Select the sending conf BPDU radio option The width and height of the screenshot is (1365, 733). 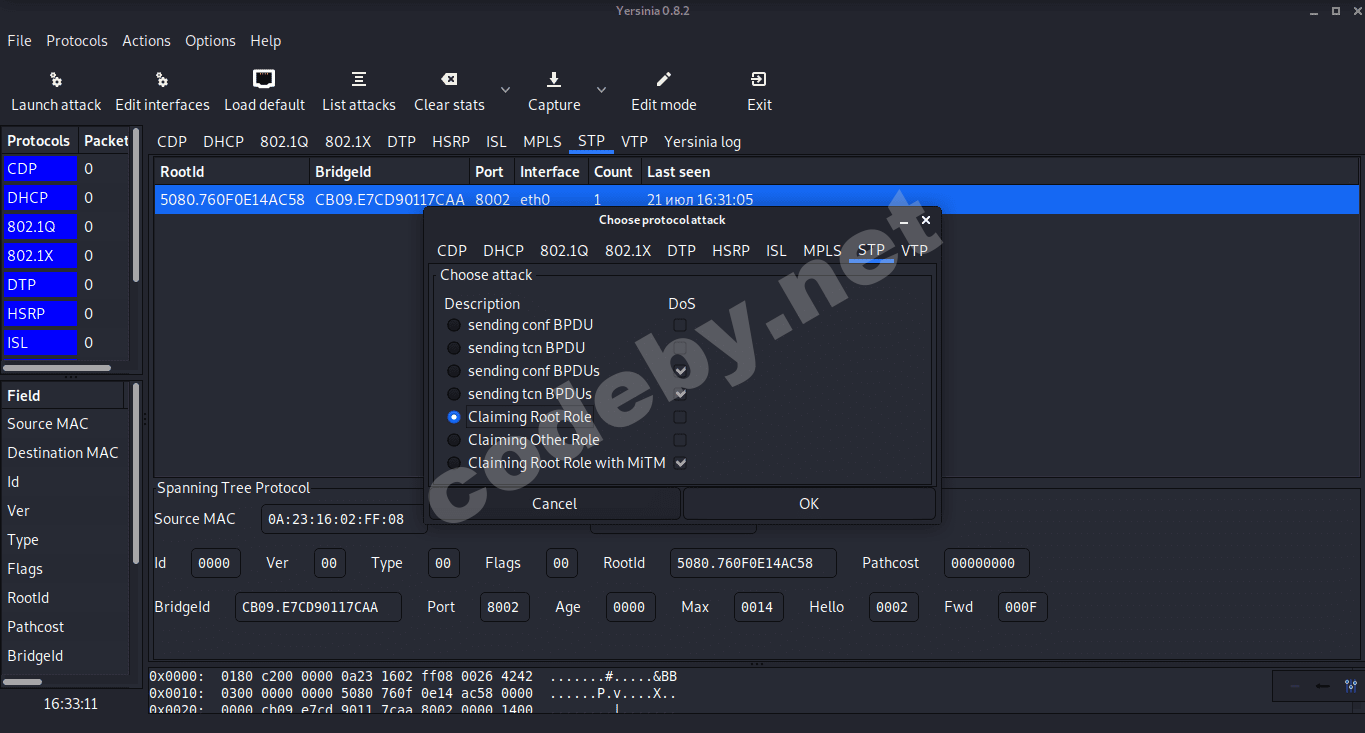pyautogui.click(x=454, y=325)
